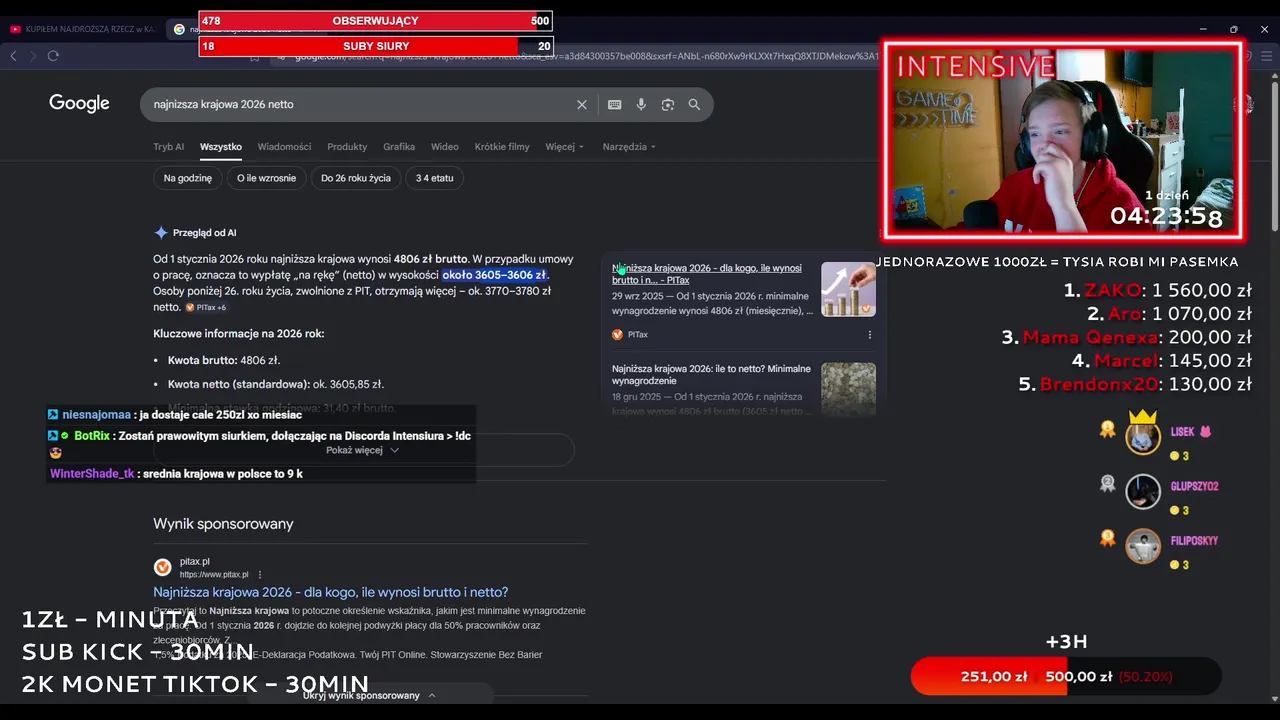Open the on-screen keyboard icon
The width and height of the screenshot is (1280, 720).
[614, 104]
